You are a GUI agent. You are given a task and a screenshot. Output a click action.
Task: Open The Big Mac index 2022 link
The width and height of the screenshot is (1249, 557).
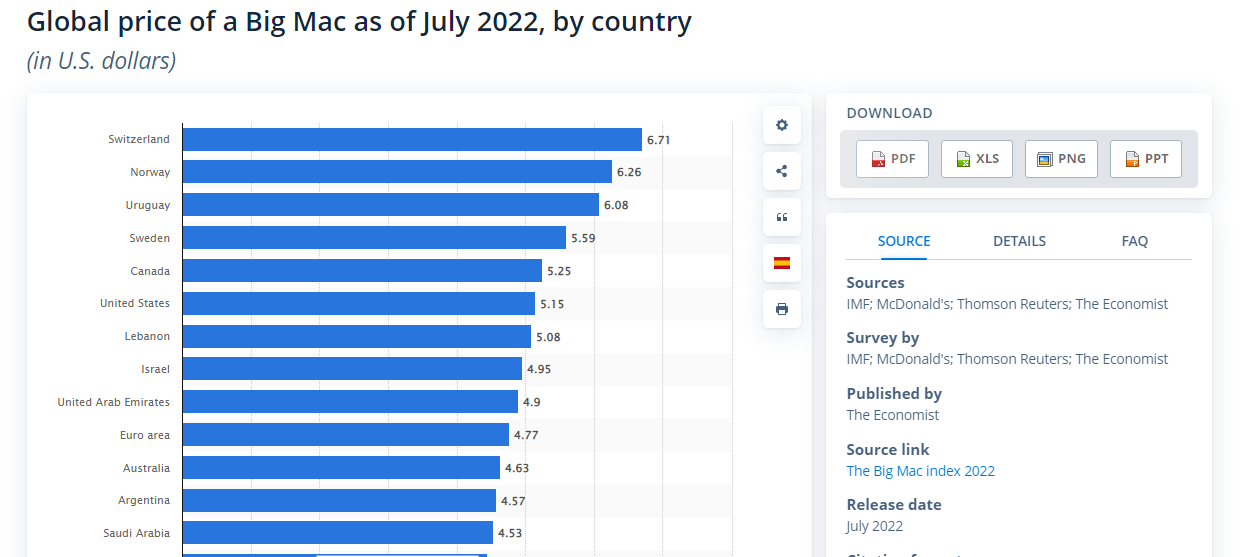tap(920, 471)
